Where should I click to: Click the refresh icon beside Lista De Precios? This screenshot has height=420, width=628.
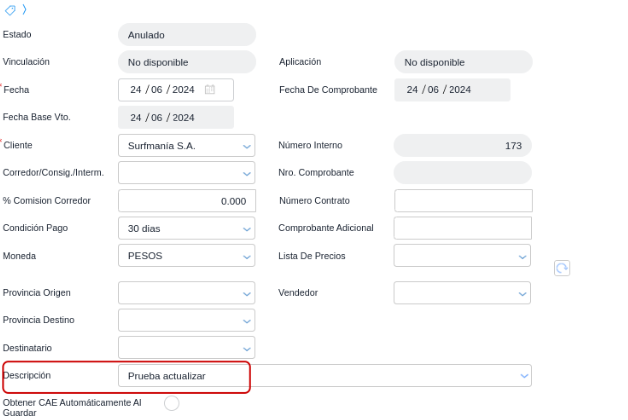click(x=562, y=268)
